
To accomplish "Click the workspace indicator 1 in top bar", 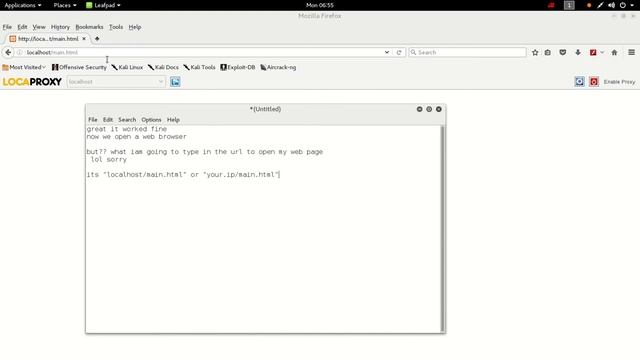I will (x=569, y=5).
